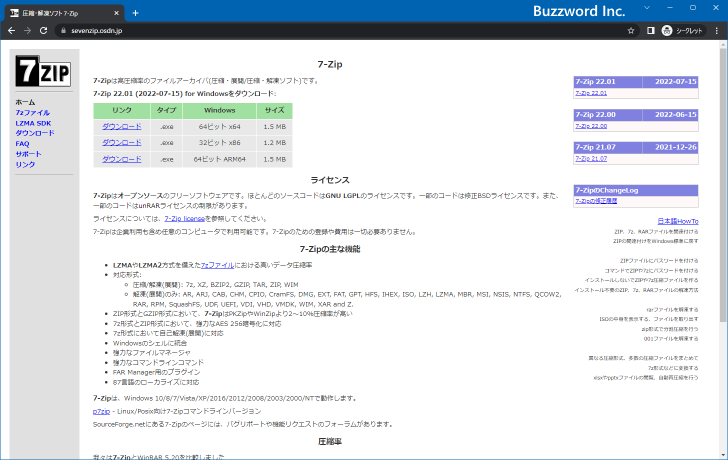Close the 7-Zip browser tab
728x460 pixels.
[x=117, y=13]
